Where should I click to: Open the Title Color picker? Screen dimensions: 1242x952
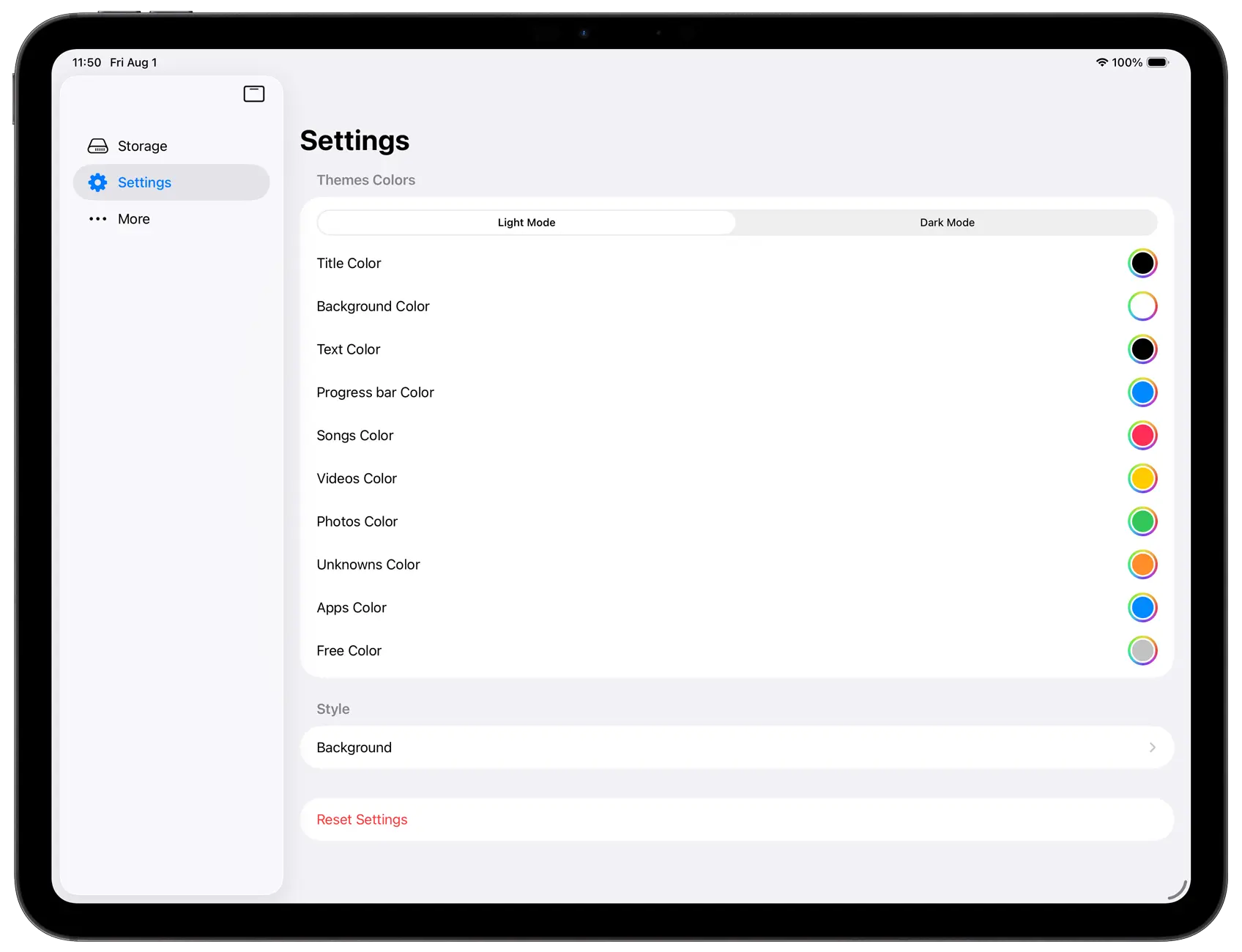pos(1142,264)
